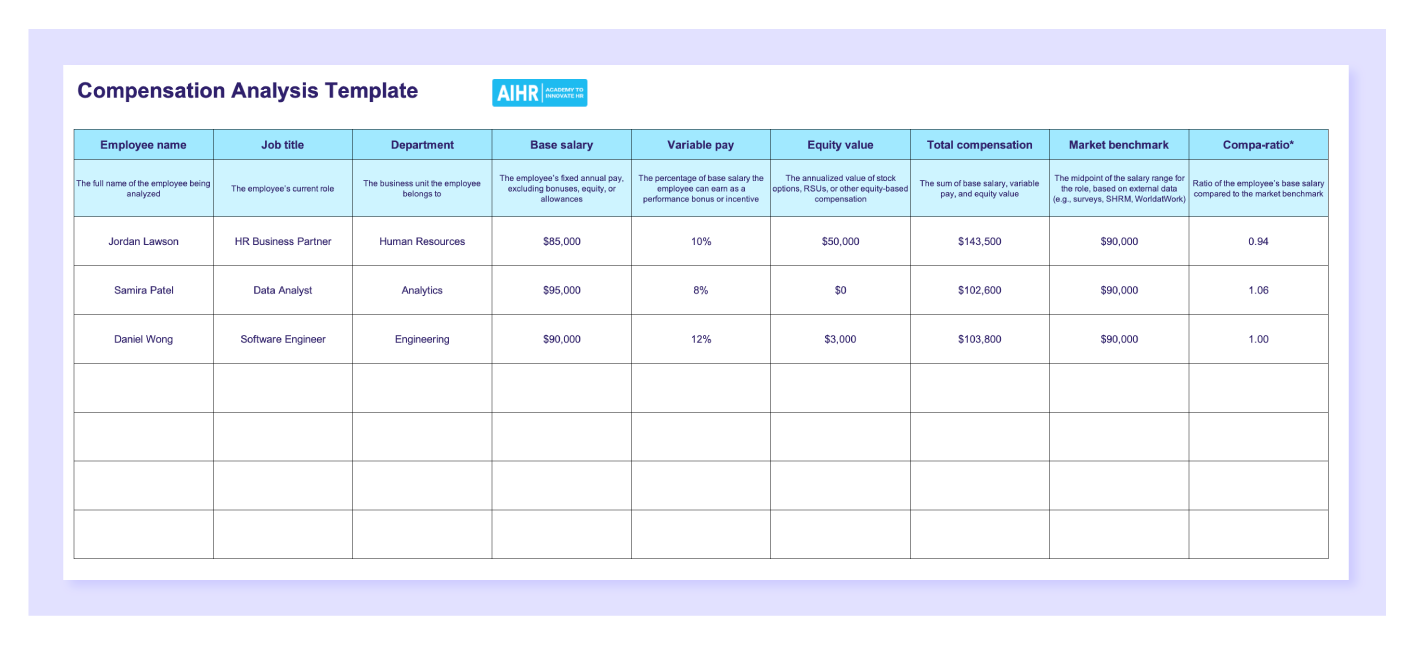
Task: Select the 1.06 compa-ratio cell
Action: [x=1258, y=290]
